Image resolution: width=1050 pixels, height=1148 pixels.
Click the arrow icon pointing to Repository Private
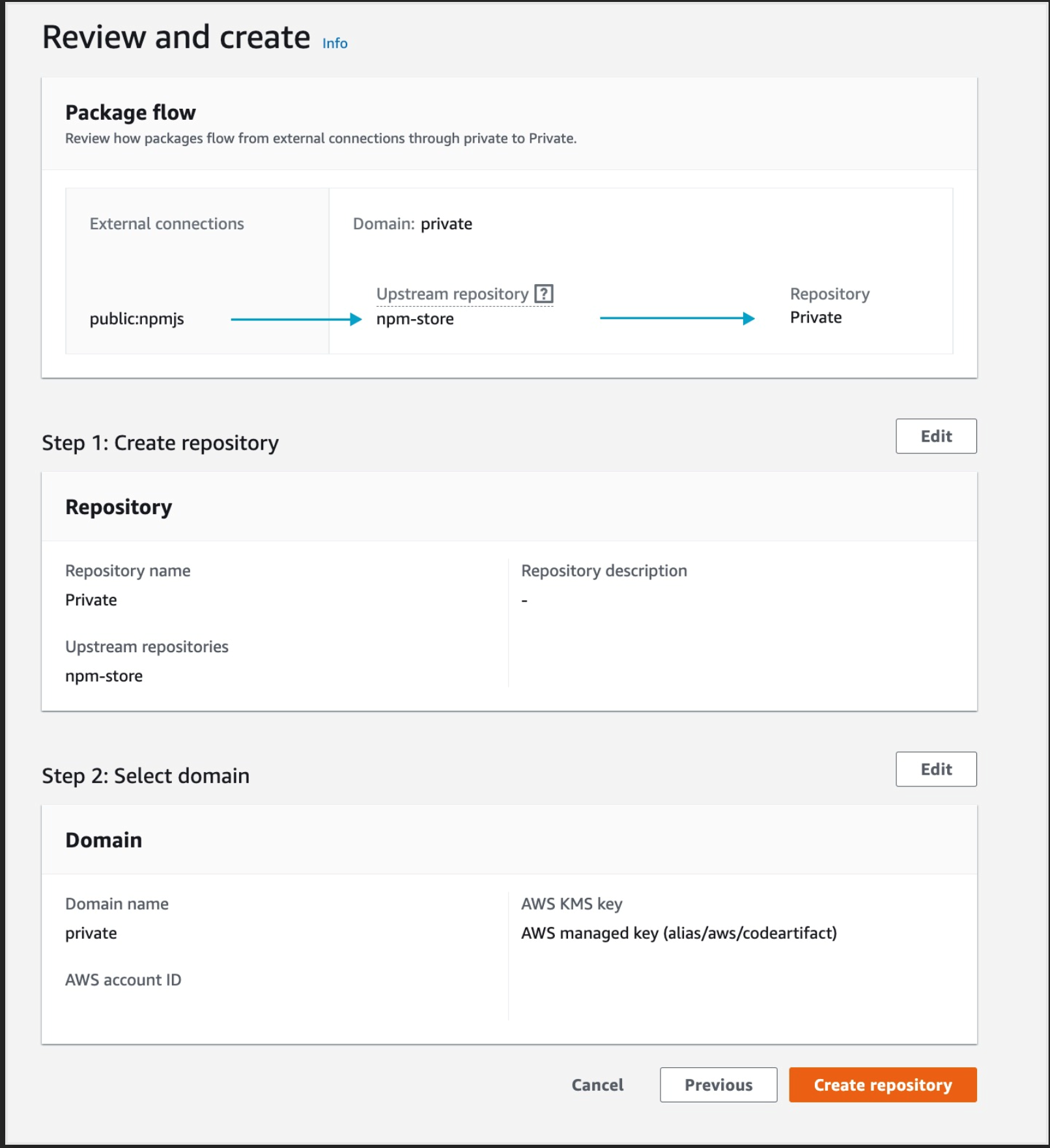(x=677, y=318)
